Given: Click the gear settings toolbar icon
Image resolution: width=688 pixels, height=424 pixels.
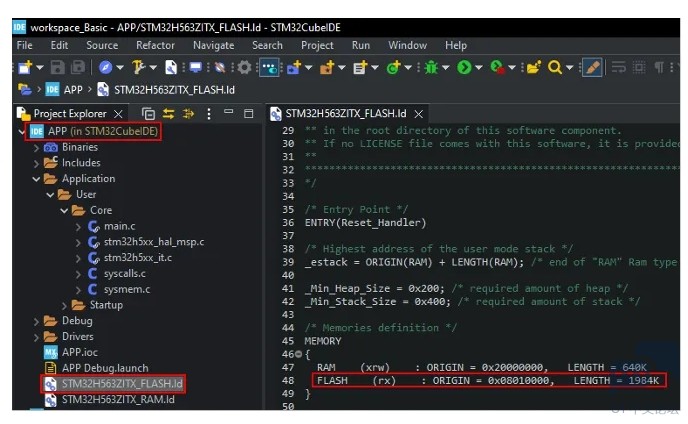Looking at the screenshot, I should click(244, 67).
